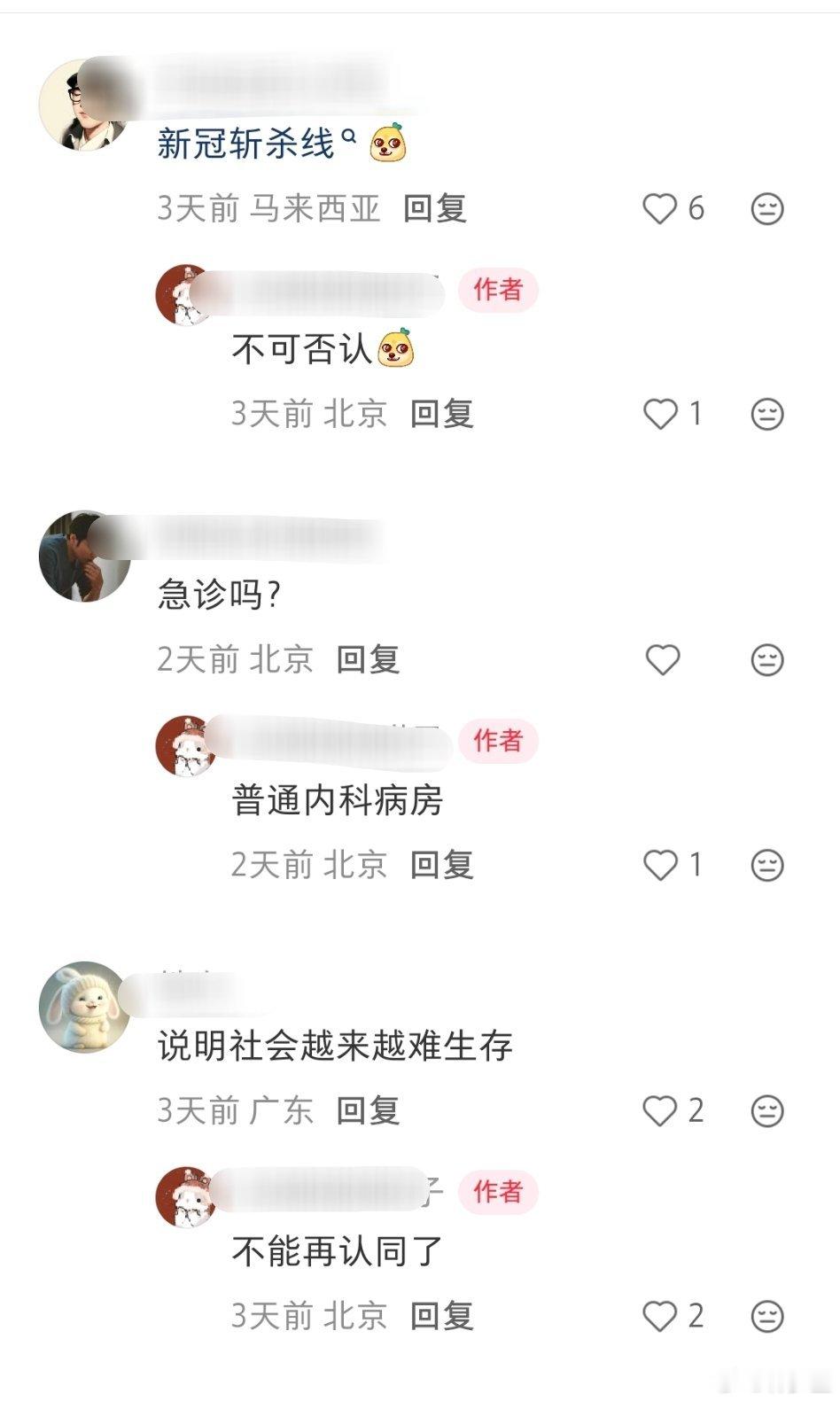Viewport: 840px width, 1401px height.
Task: Reply to the 新冠斩杀线 comment from 马来西亚
Action: click(x=434, y=208)
